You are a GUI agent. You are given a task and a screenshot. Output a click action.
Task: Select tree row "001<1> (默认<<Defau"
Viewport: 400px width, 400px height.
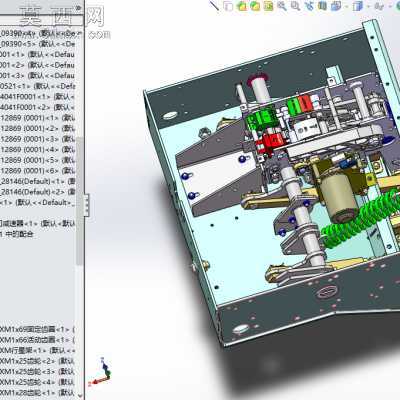tap(37, 55)
